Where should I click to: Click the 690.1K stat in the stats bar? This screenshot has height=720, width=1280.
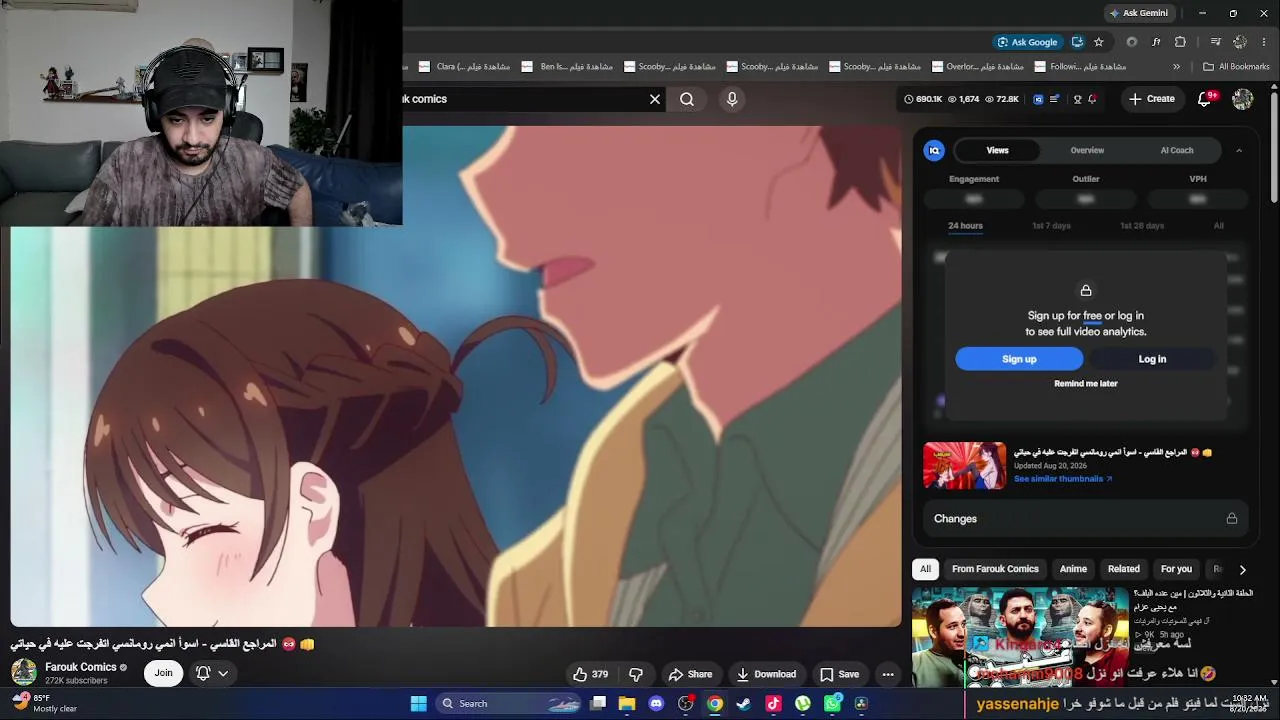coord(923,99)
